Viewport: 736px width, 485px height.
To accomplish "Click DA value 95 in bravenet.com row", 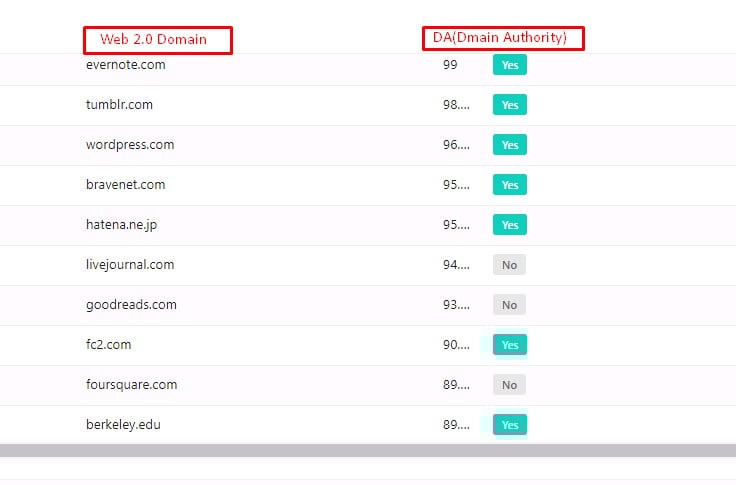I will point(456,185).
